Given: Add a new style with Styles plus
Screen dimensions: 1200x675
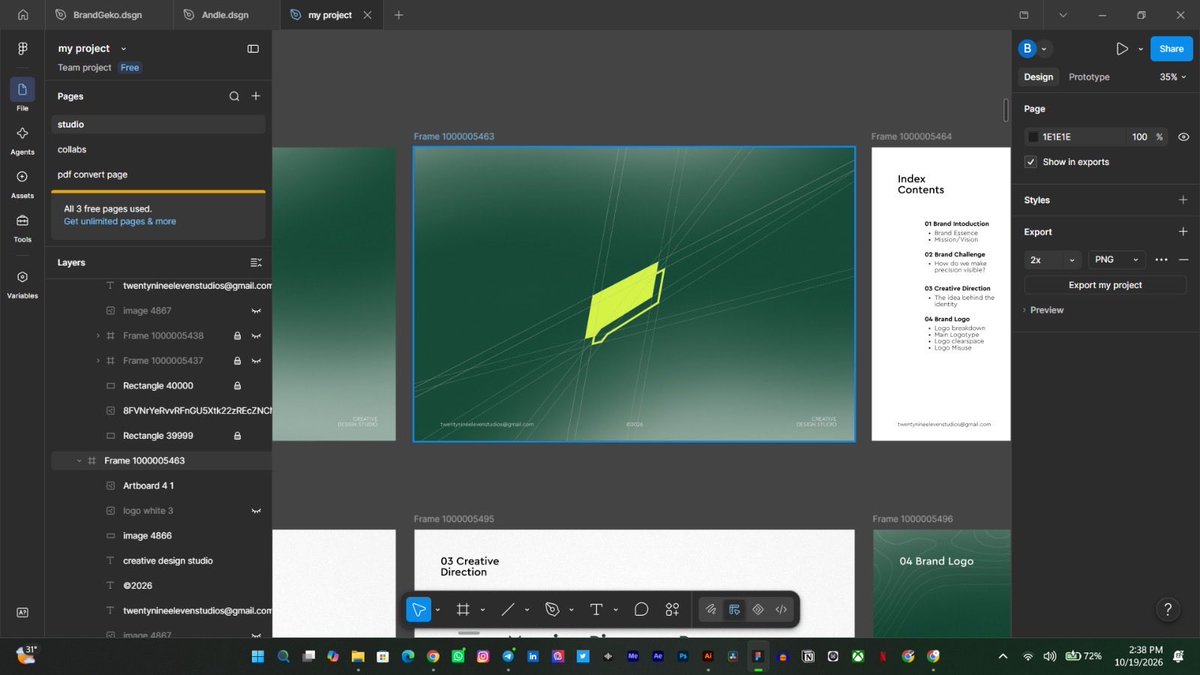Looking at the screenshot, I should click(x=1183, y=200).
